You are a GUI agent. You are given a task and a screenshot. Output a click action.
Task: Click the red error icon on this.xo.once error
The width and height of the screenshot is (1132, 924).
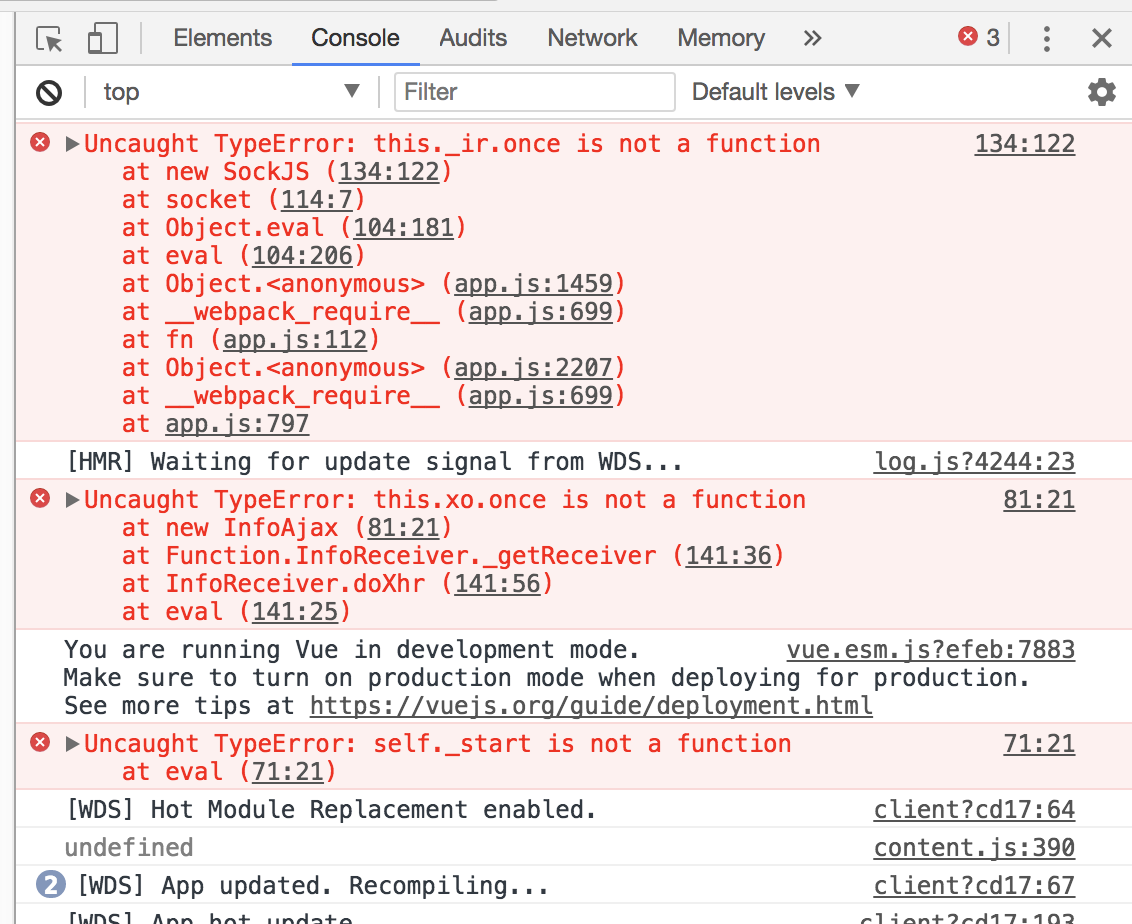coord(40,498)
